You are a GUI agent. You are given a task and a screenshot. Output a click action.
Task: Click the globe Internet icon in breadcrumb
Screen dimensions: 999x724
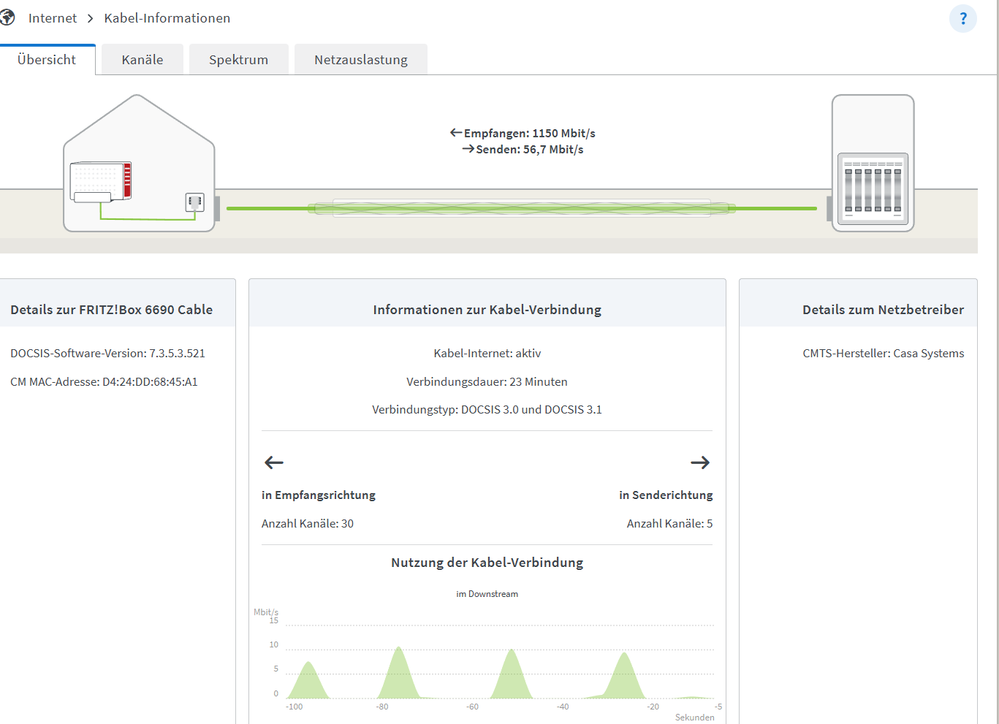pyautogui.click(x=6, y=18)
